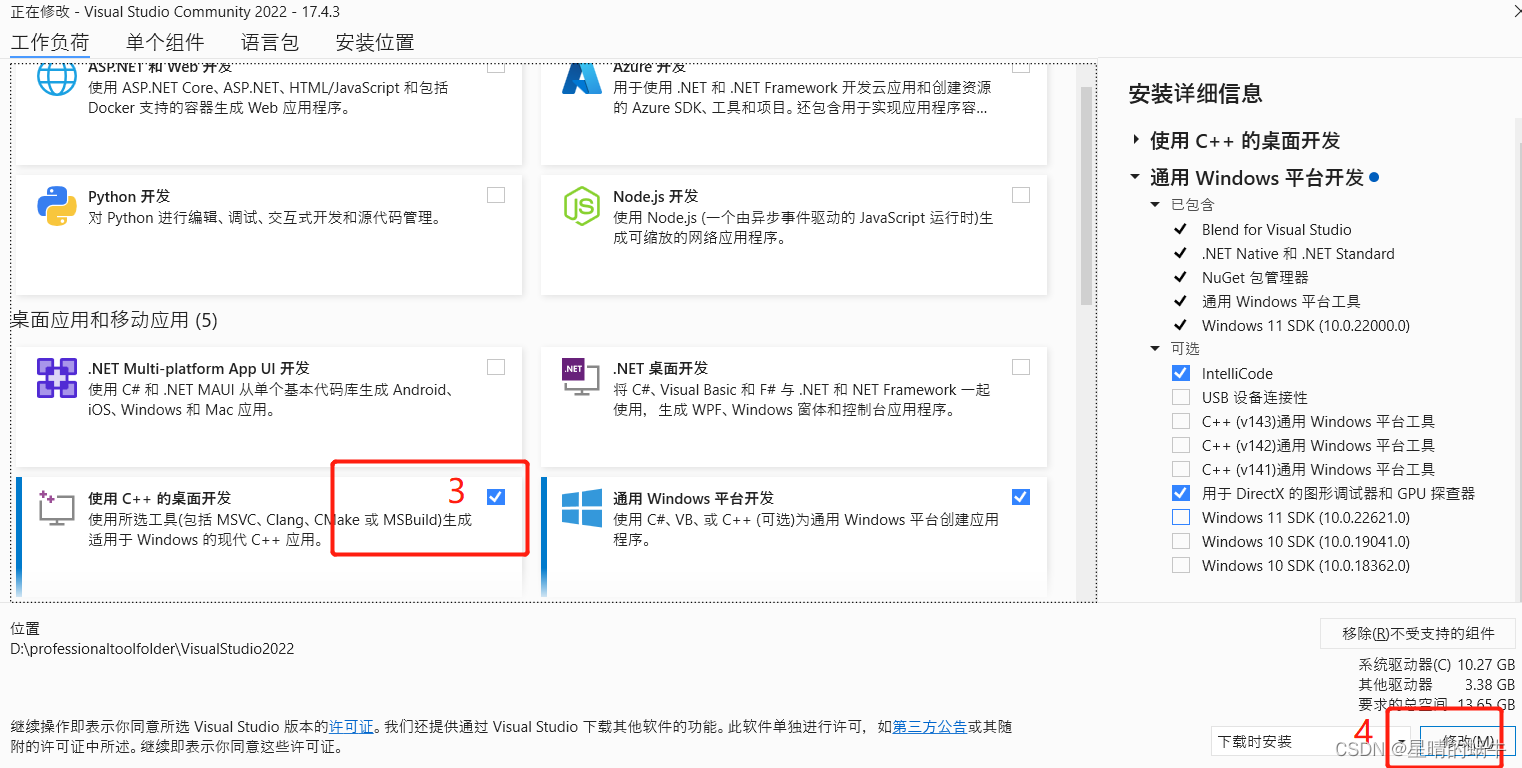The height and width of the screenshot is (768, 1522).
Task: Open the 许可证 link
Action: click(x=351, y=727)
